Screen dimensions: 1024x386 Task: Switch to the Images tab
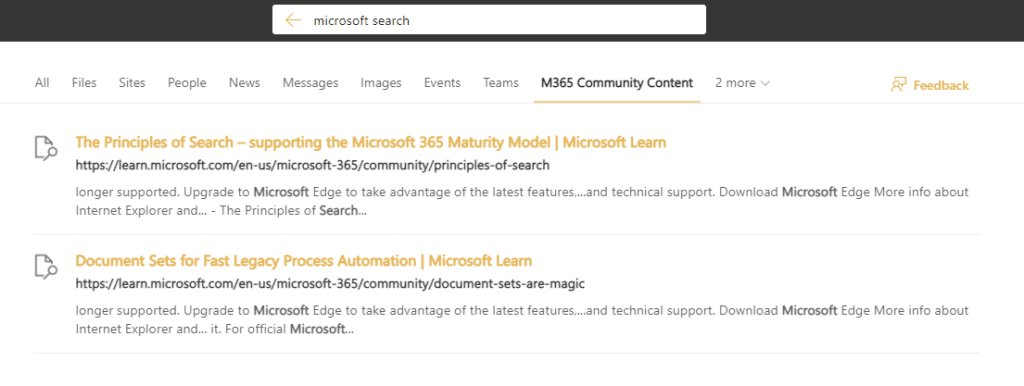coord(381,83)
